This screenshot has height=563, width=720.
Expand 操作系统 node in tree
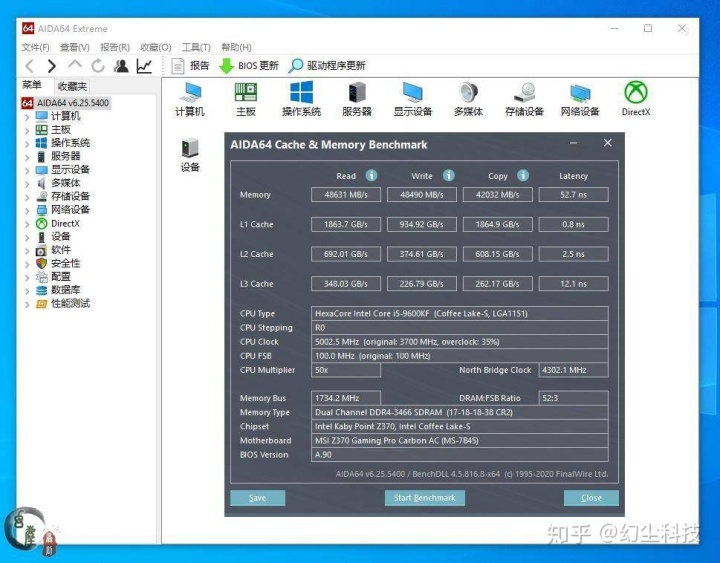click(27, 144)
